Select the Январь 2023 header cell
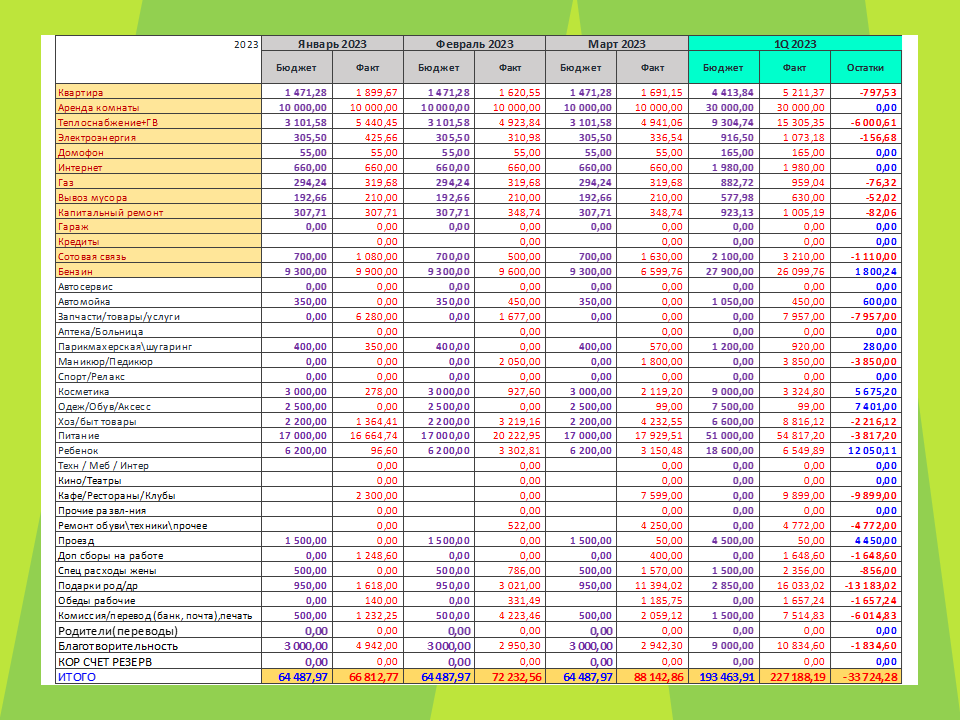960x720 pixels. [332, 44]
